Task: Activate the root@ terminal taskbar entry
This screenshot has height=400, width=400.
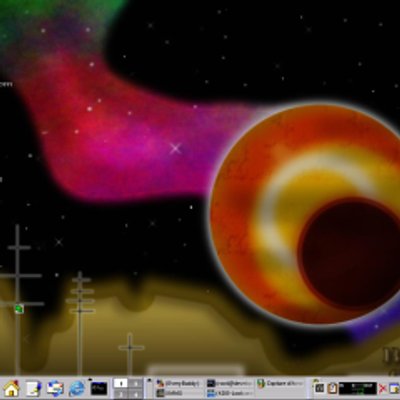Action: click(229, 383)
